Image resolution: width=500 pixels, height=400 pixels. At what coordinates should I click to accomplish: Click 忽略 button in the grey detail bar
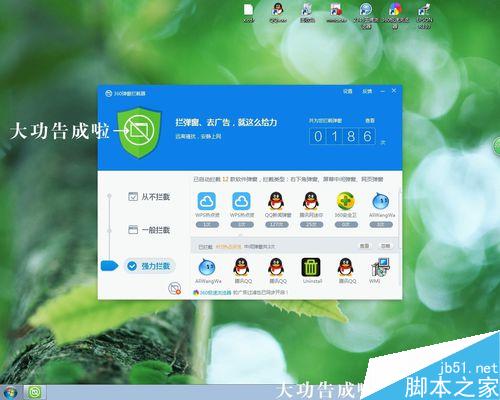pos(385,246)
